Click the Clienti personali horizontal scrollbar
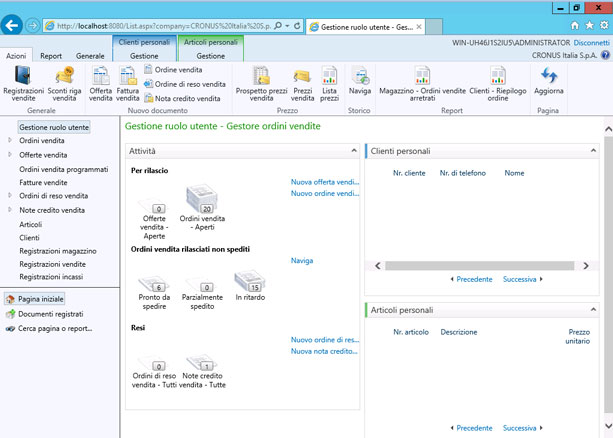Viewport: 613px width, 438px height. 480,266
